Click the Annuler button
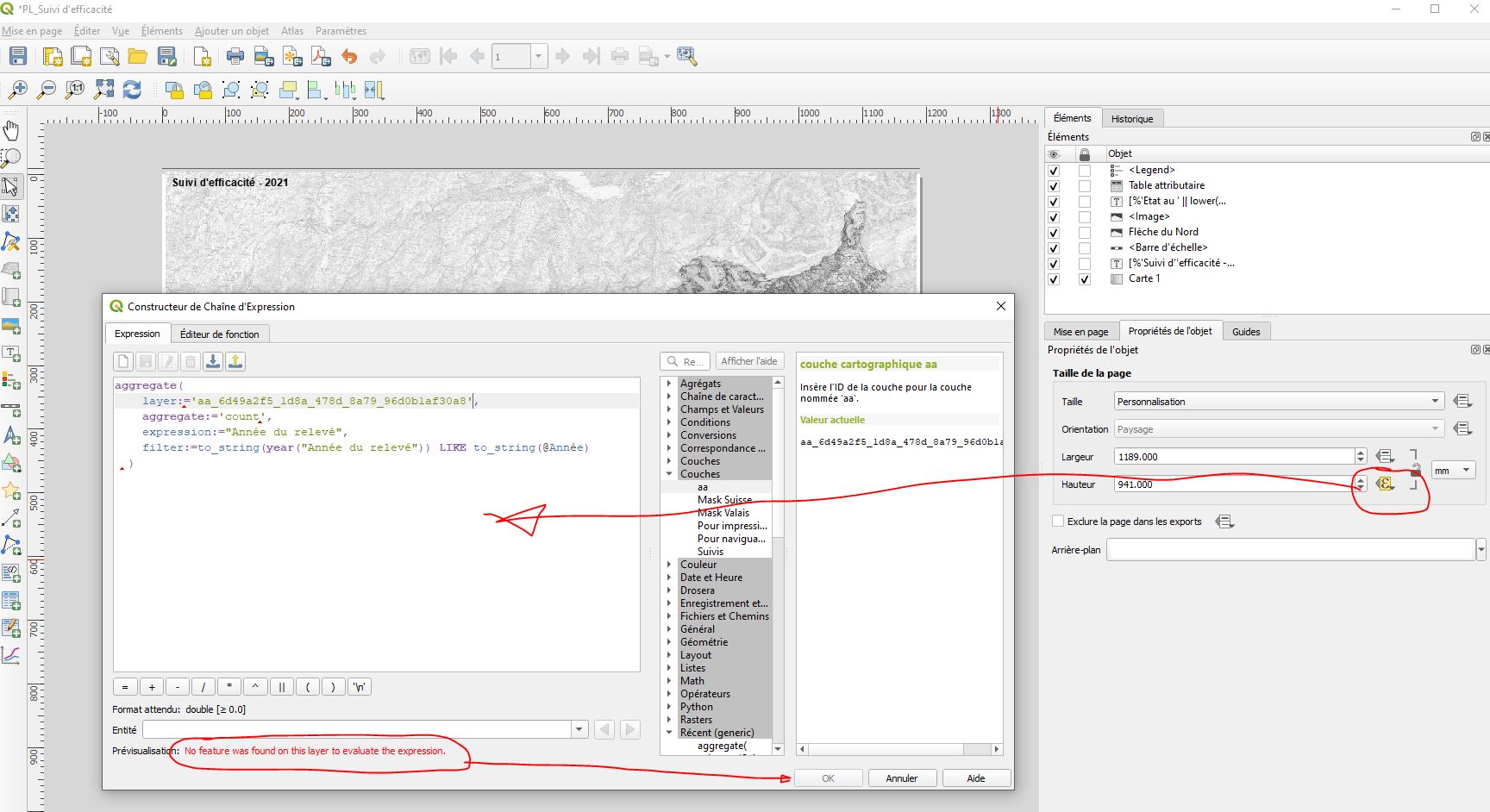The height and width of the screenshot is (812, 1490). point(902,778)
